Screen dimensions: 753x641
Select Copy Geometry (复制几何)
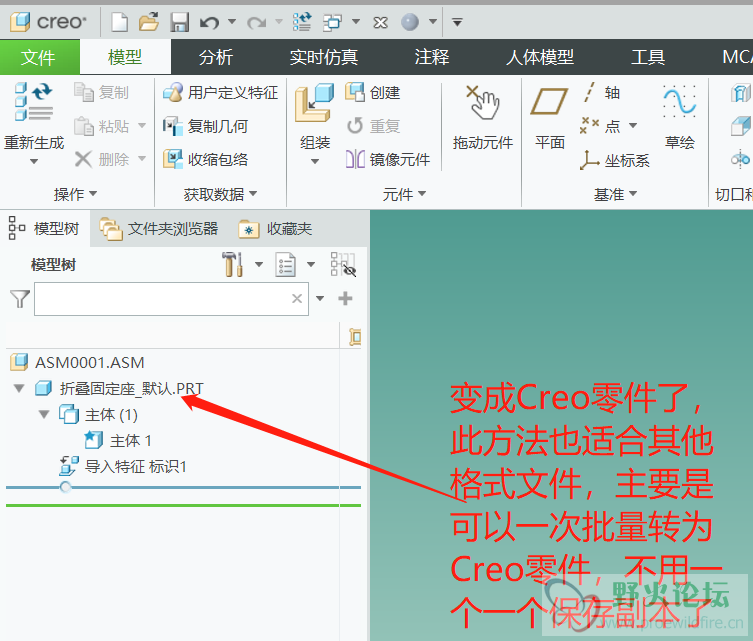(x=206, y=126)
